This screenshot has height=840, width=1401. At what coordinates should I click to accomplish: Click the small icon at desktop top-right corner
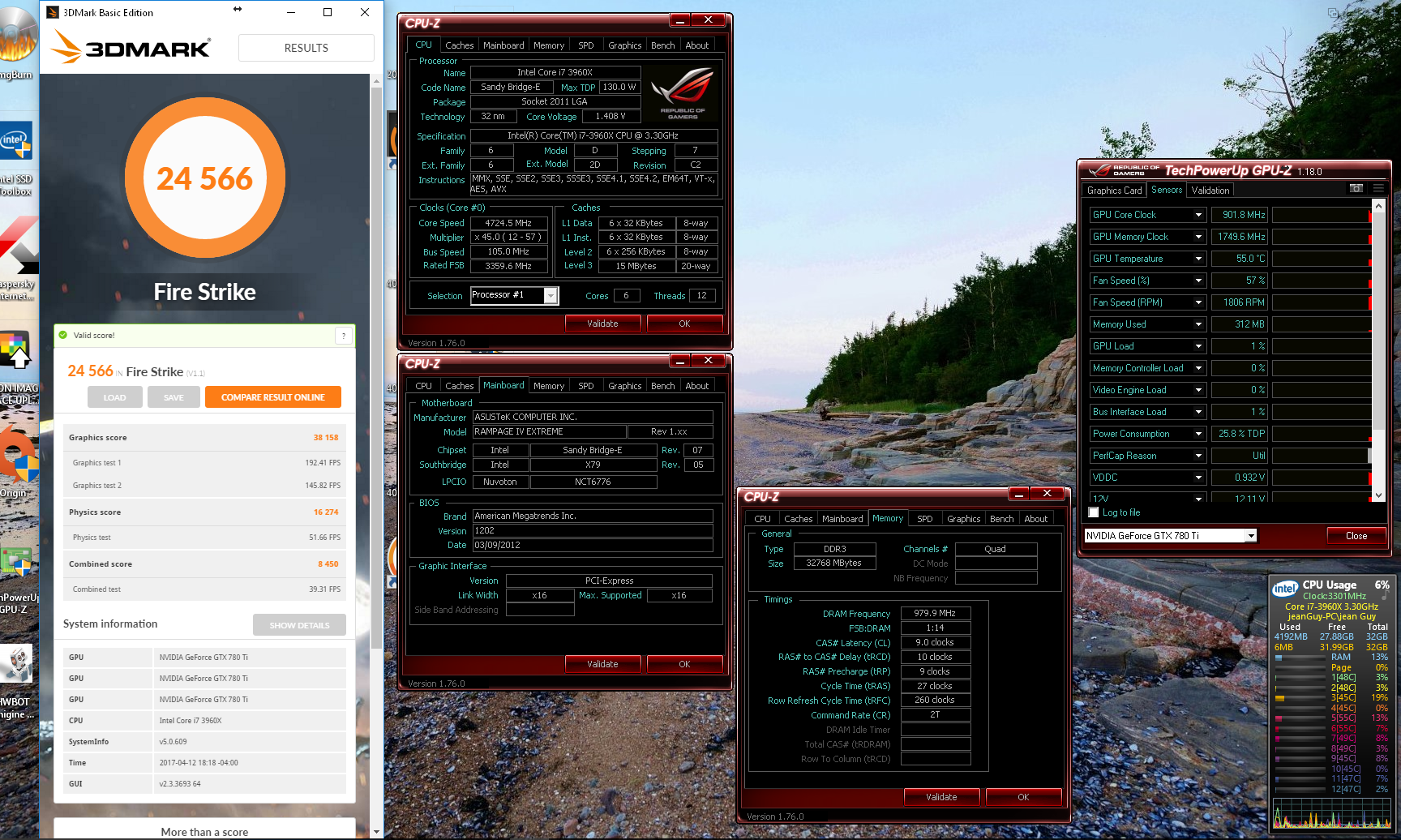[x=1333, y=13]
